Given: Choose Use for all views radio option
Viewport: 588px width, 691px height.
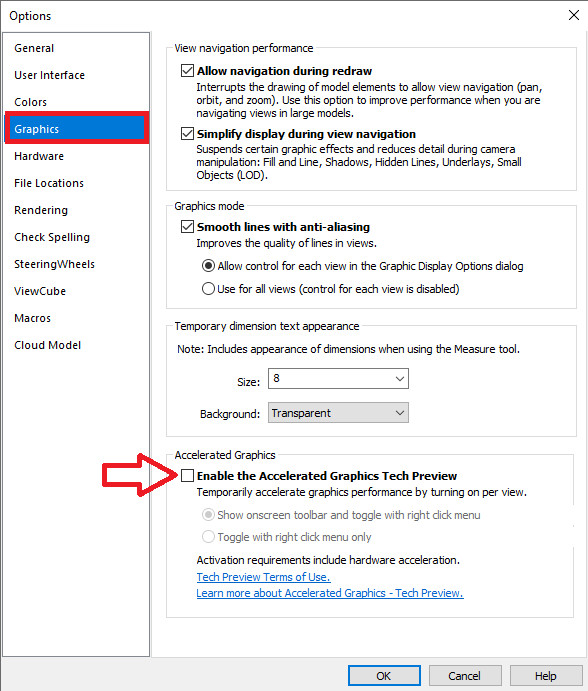Looking at the screenshot, I should click(208, 289).
